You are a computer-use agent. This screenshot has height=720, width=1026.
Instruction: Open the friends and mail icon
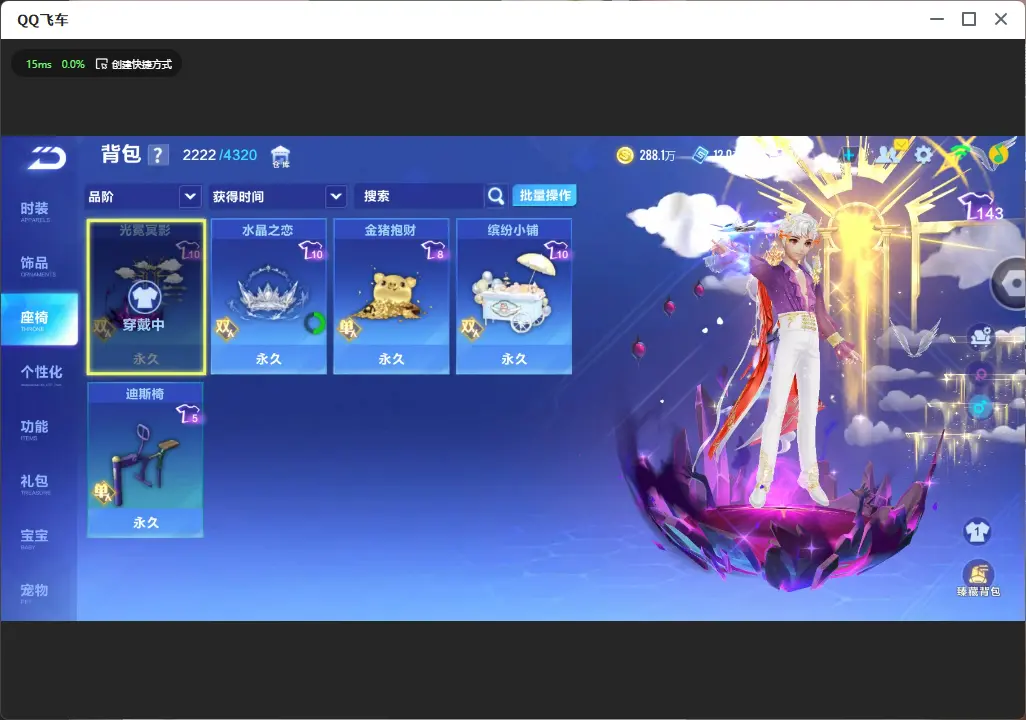pyautogui.click(x=889, y=153)
